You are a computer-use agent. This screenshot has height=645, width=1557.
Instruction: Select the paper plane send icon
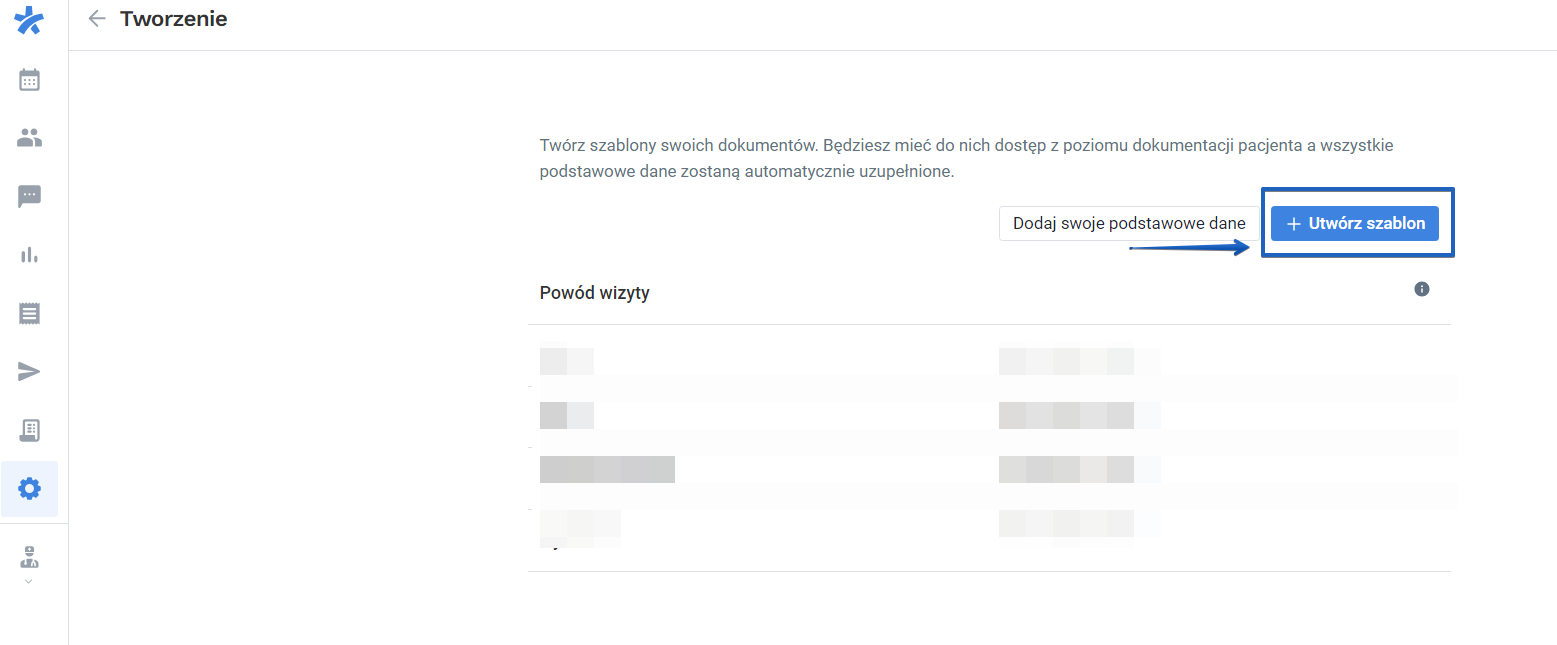pos(29,372)
